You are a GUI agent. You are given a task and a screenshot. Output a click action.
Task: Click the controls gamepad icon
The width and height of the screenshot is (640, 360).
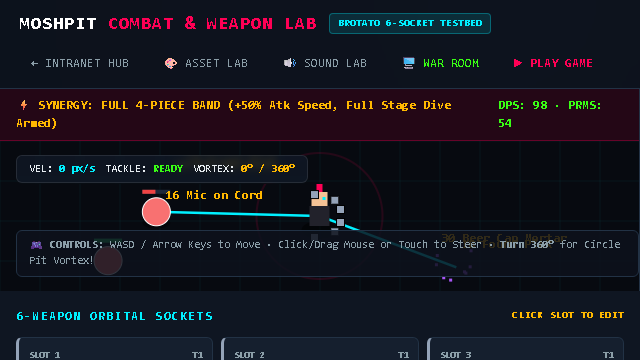tap(36, 245)
